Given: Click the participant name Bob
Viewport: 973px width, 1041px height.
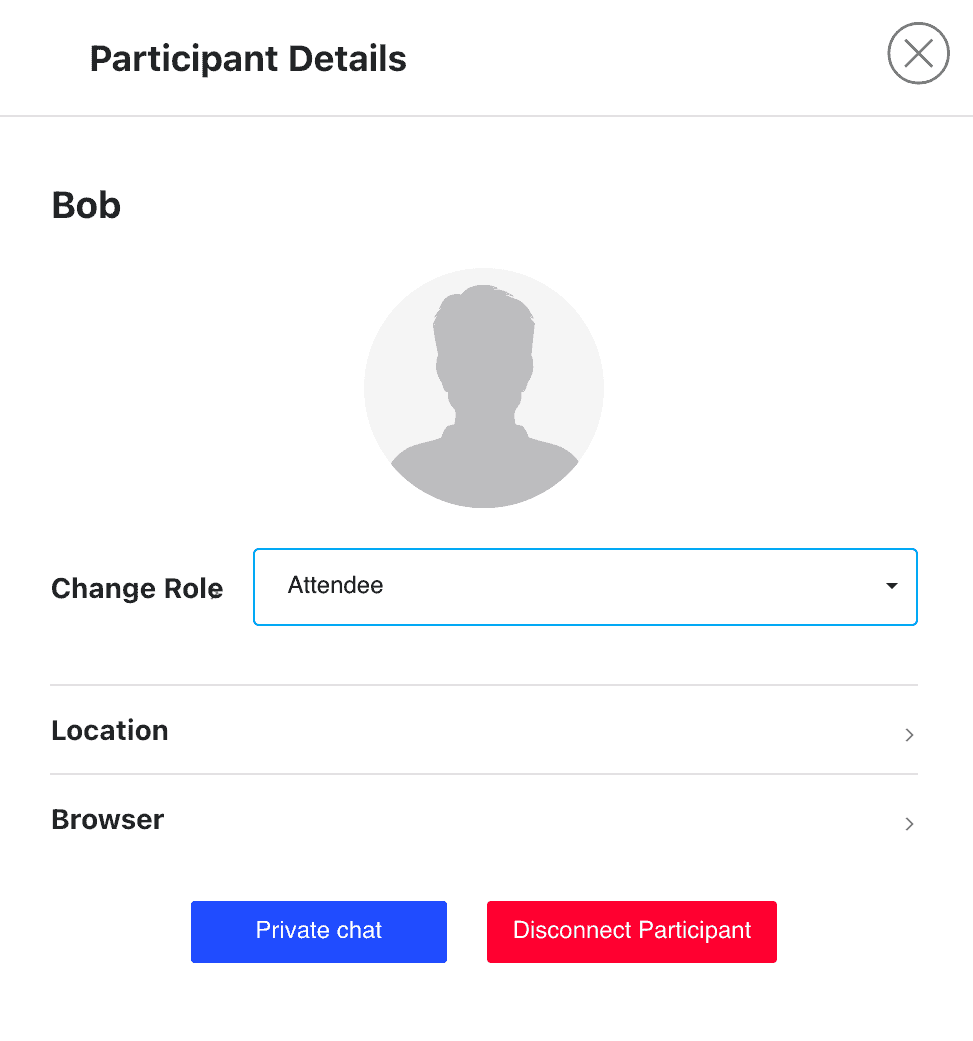Looking at the screenshot, I should [85, 205].
